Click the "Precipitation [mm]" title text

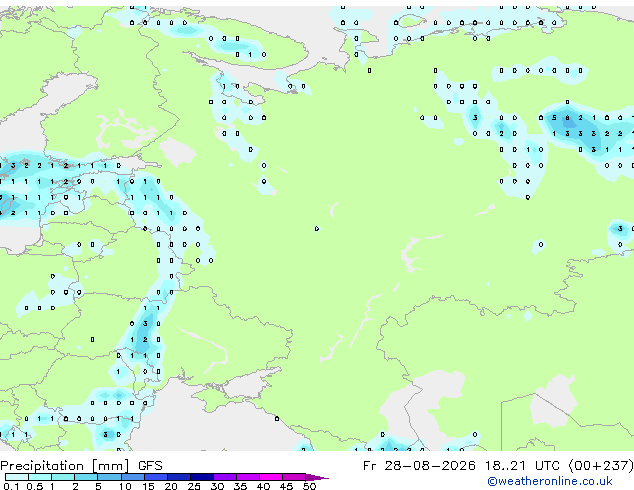click(x=65, y=466)
